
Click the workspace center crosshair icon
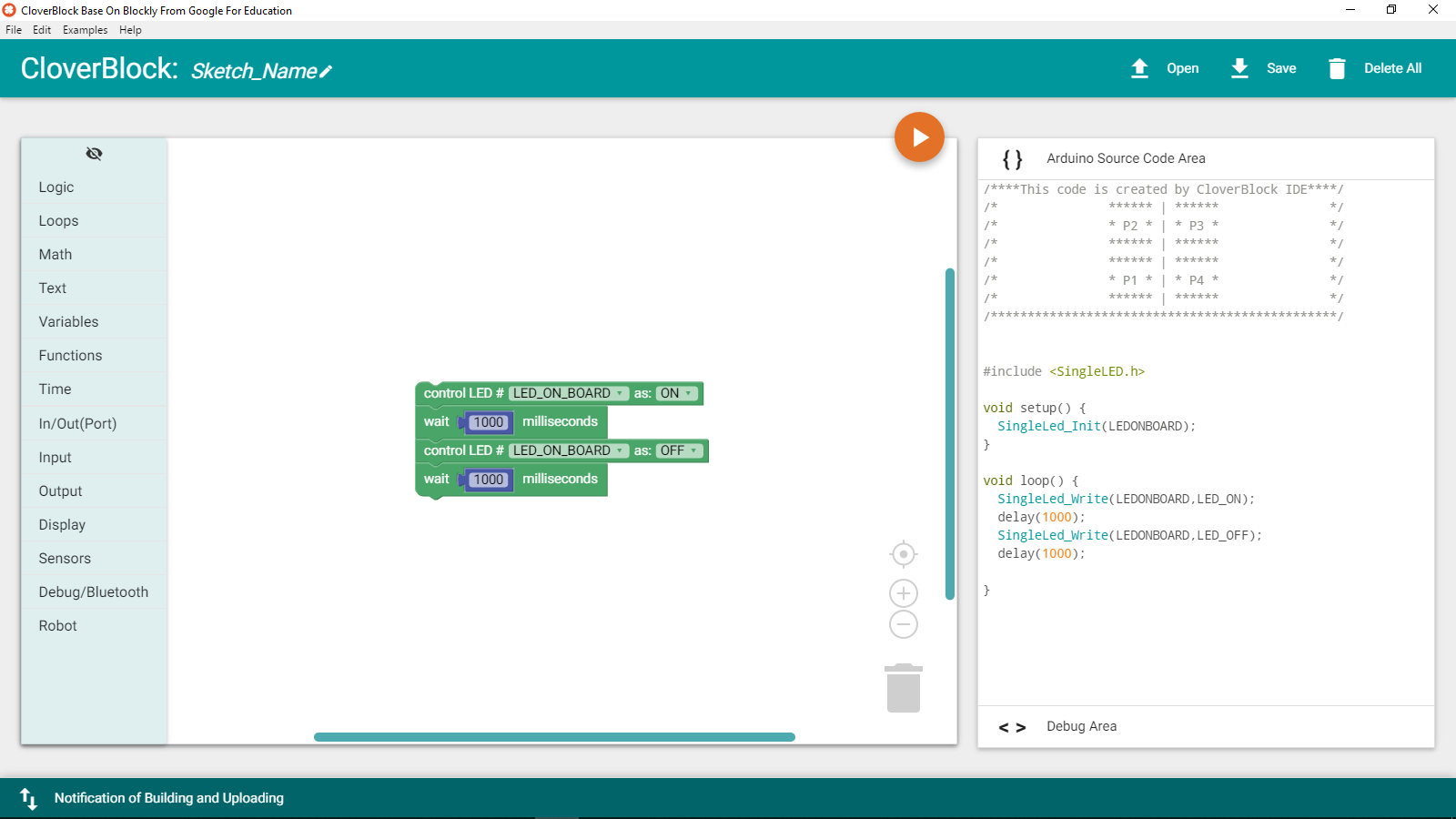903,553
